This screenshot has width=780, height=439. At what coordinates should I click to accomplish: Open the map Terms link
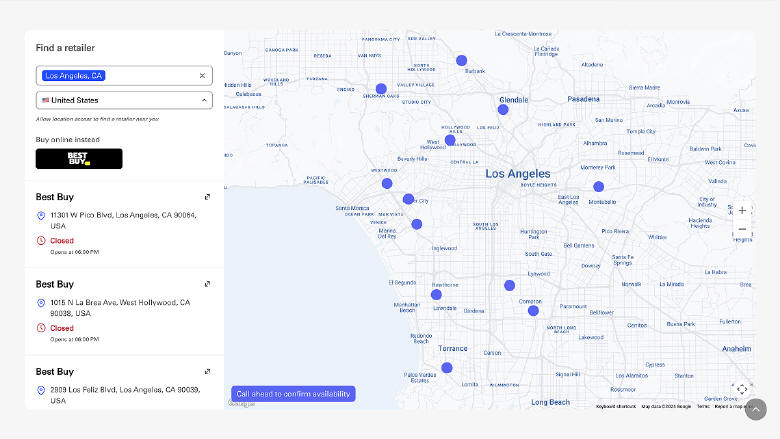(703, 406)
